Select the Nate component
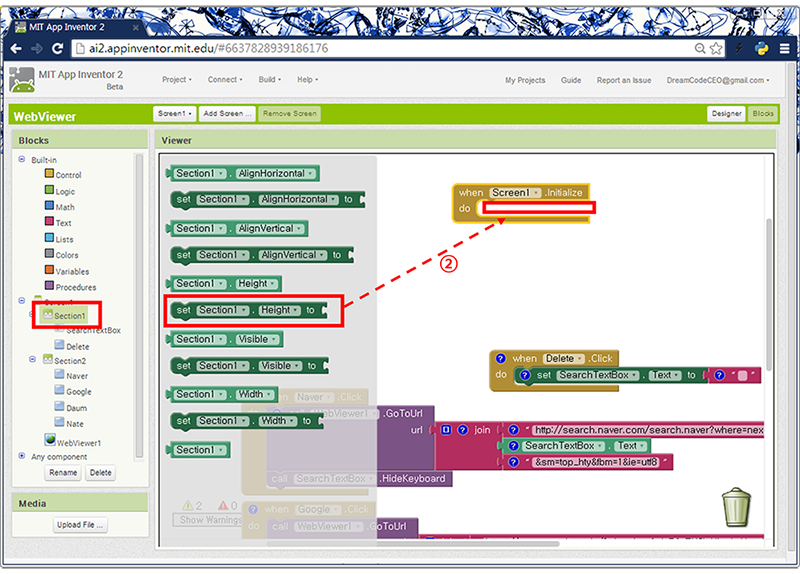This screenshot has height=574, width=800. (69, 423)
